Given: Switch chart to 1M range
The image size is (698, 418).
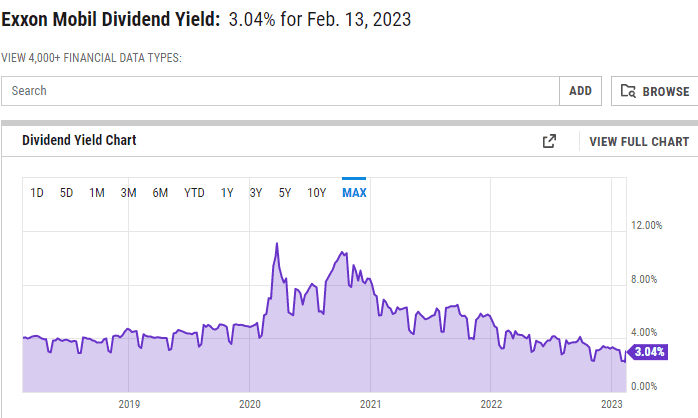Looking at the screenshot, I should click(97, 193).
